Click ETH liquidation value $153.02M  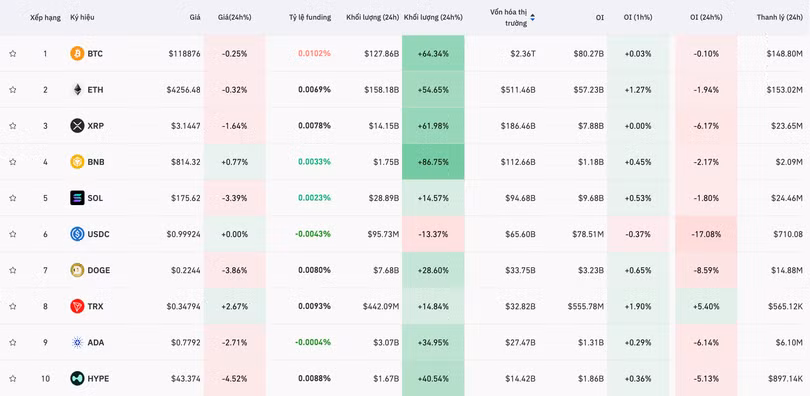(x=785, y=89)
